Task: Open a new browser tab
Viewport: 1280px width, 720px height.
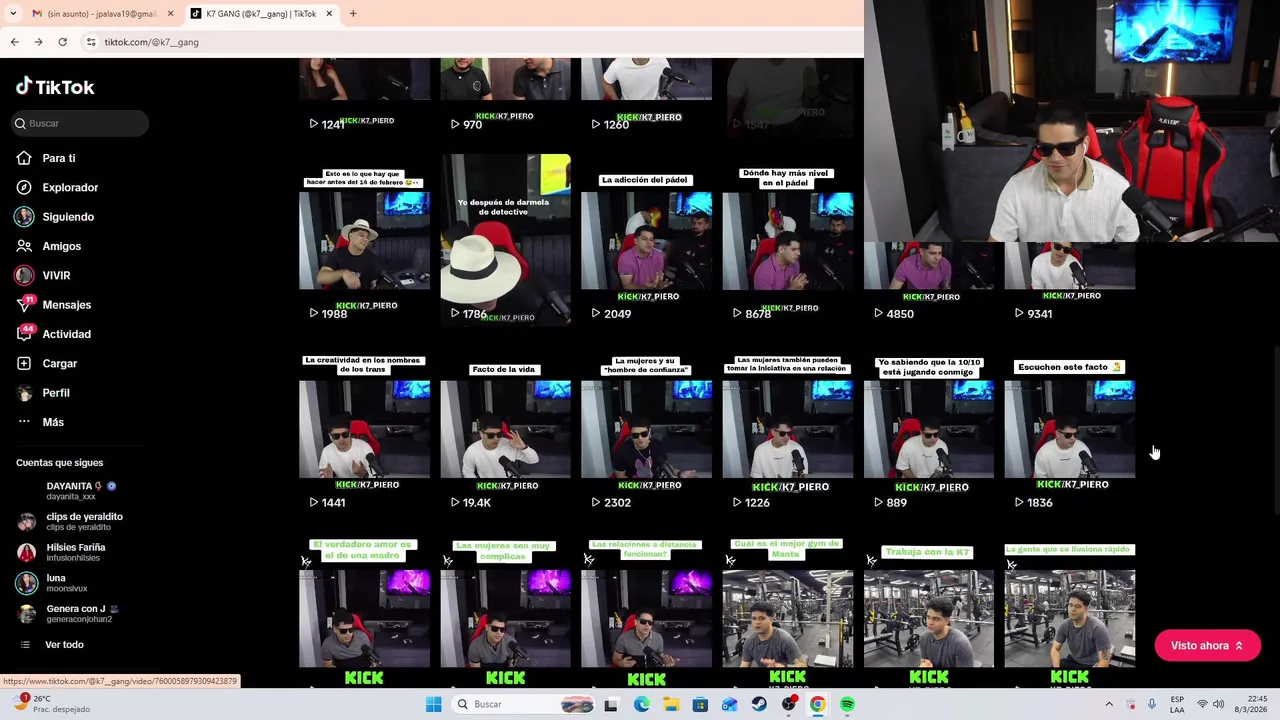Action: click(x=353, y=14)
